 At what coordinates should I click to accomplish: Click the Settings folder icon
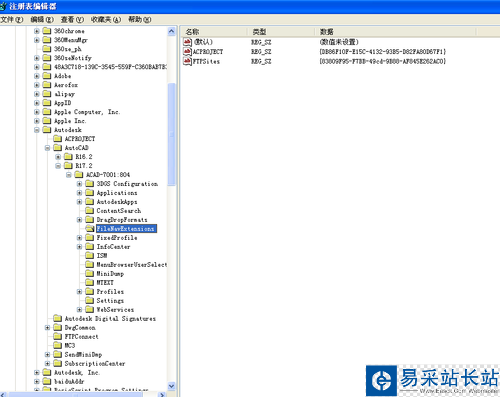click(x=89, y=301)
